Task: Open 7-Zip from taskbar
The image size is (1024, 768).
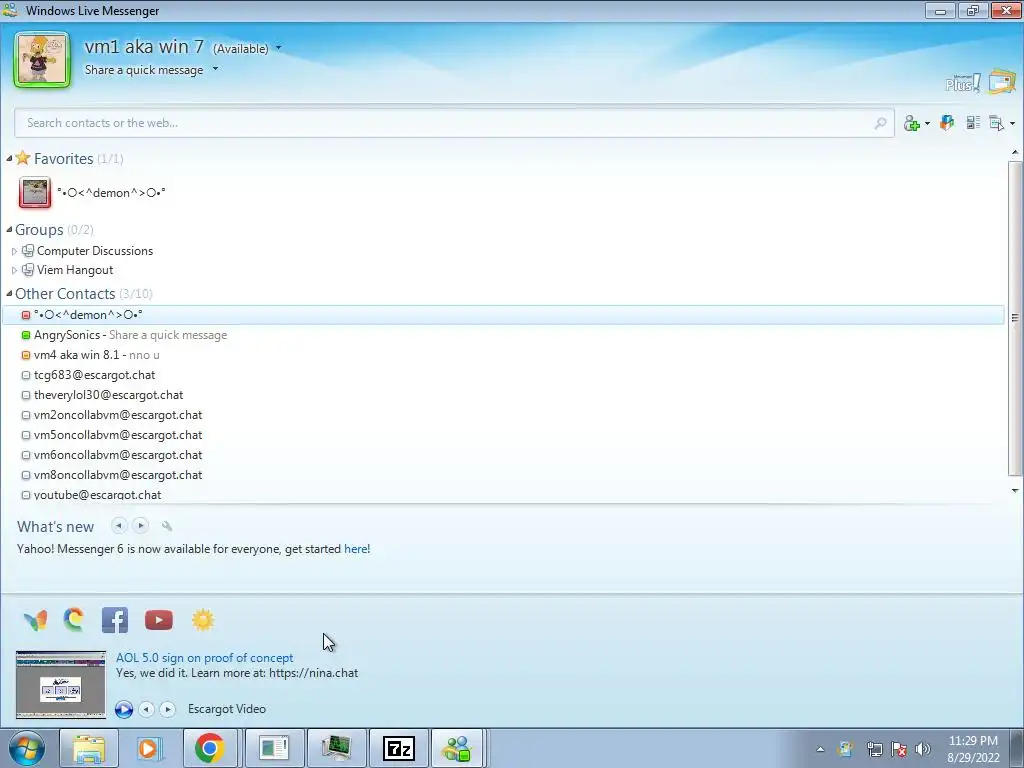Action: [398, 748]
